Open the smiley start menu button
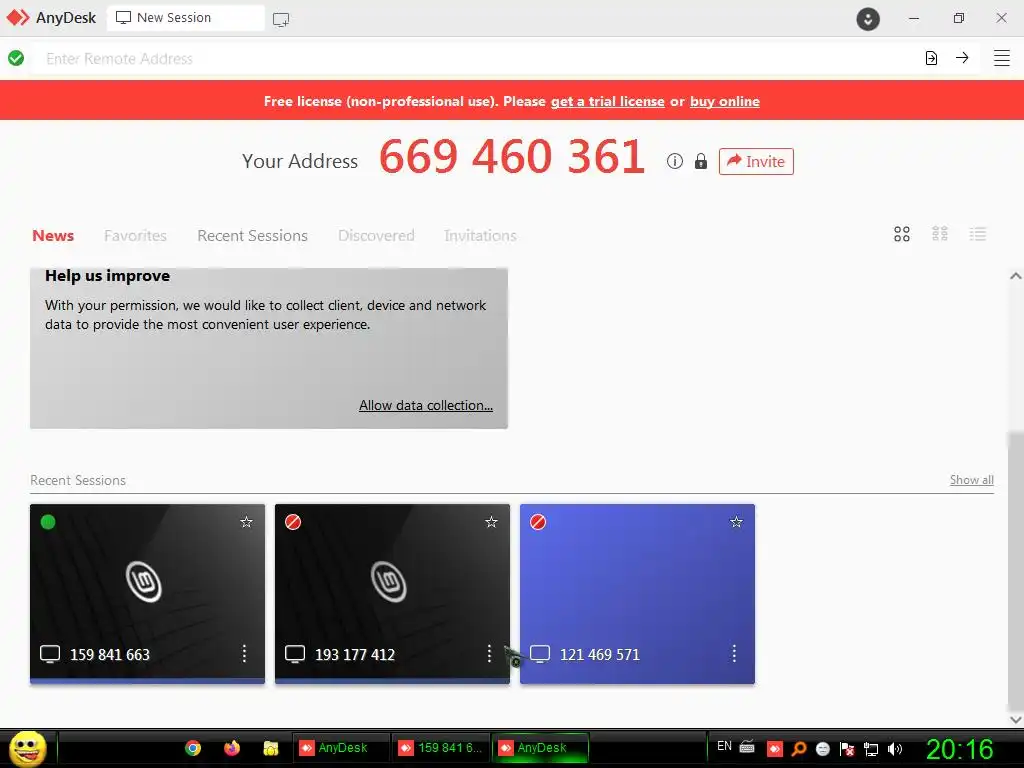Screen dimensions: 1024x768 tap(27, 748)
